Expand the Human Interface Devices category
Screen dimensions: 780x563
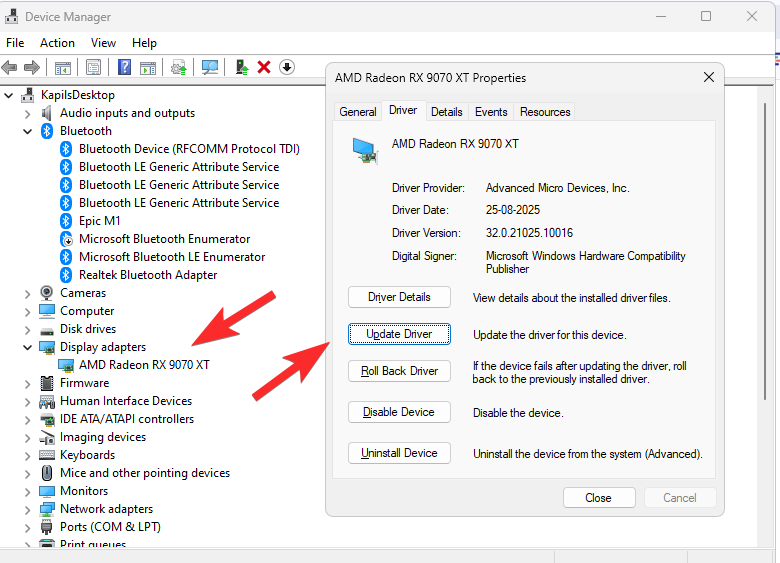click(x=27, y=401)
